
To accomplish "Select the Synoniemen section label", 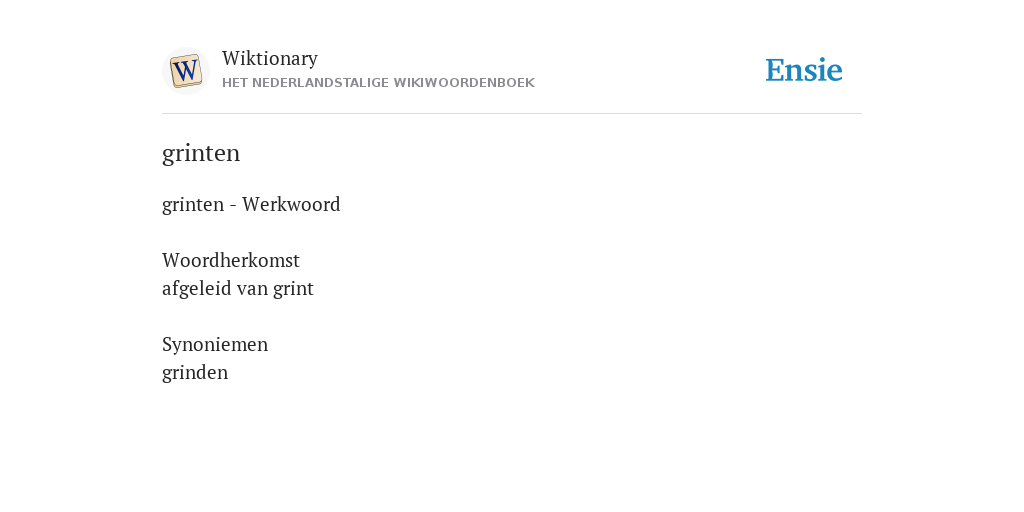I will point(215,344).
